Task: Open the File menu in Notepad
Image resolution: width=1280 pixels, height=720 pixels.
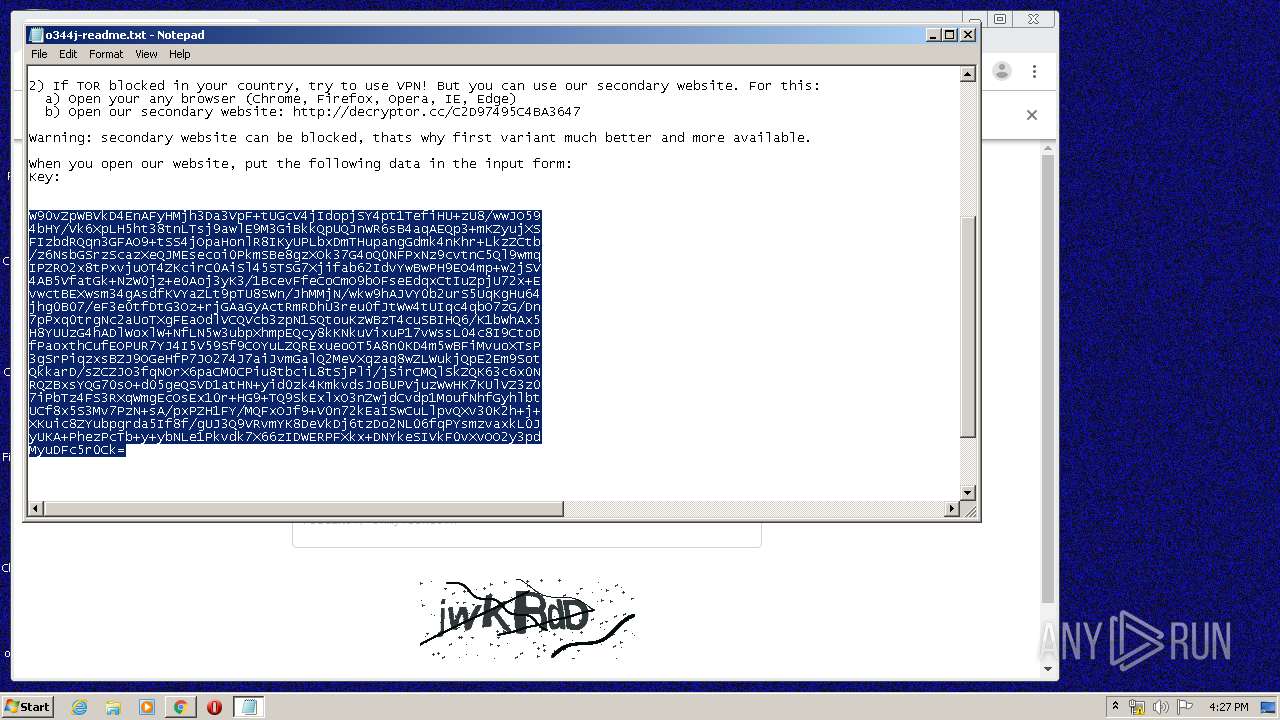Action: (39, 54)
